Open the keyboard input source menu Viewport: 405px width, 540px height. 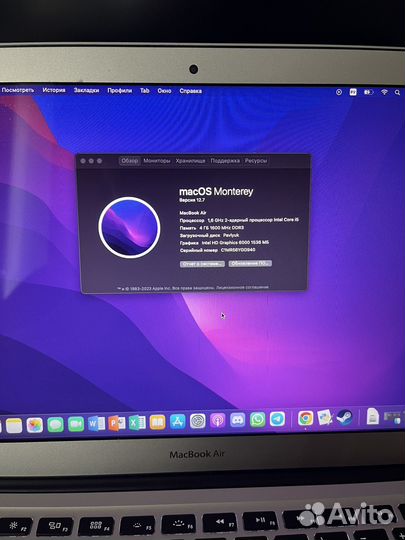pos(353,92)
